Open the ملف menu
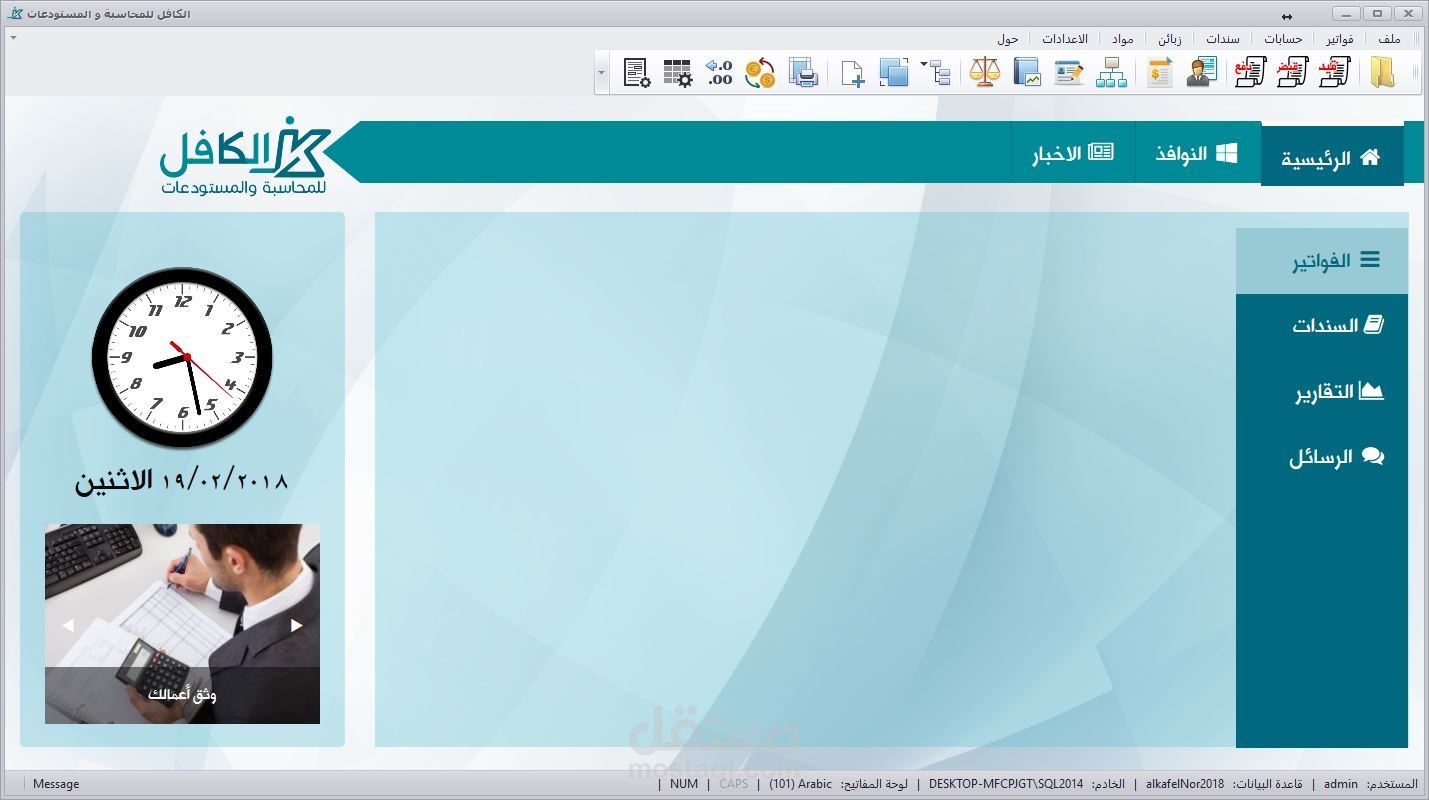This screenshot has height=800, width=1429. tap(1389, 39)
